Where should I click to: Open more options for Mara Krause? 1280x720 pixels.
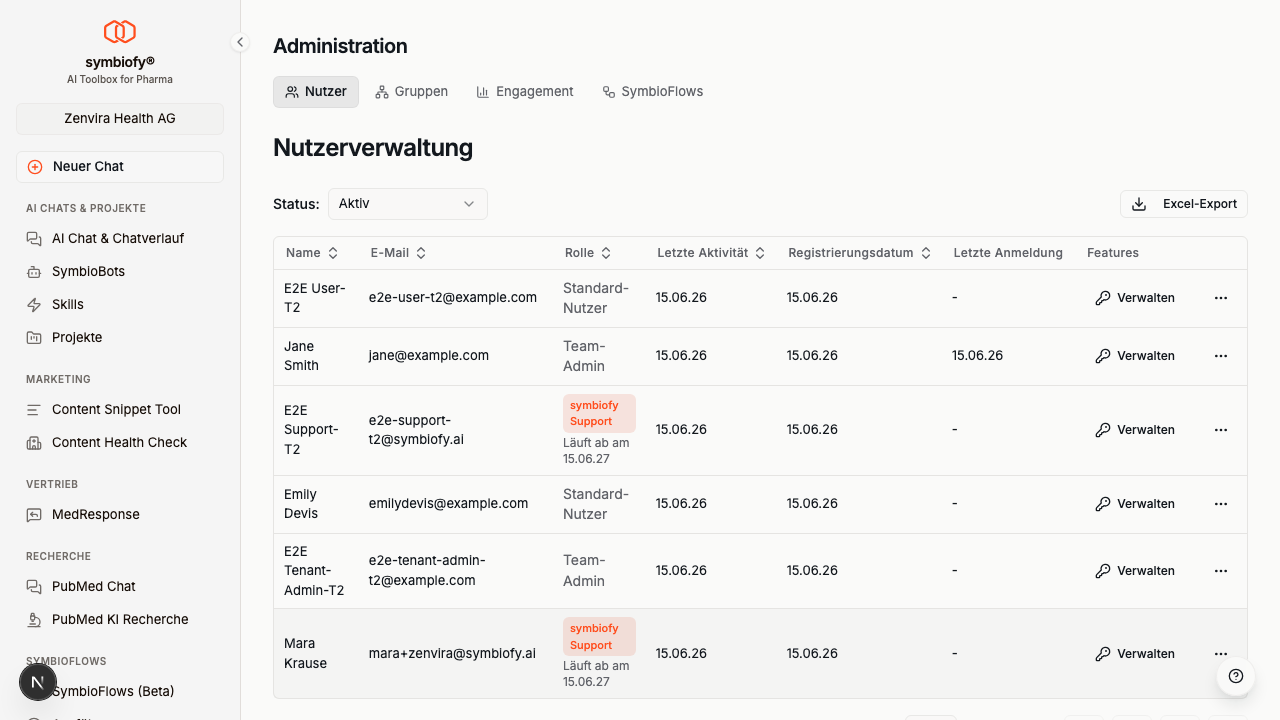[1221, 654]
